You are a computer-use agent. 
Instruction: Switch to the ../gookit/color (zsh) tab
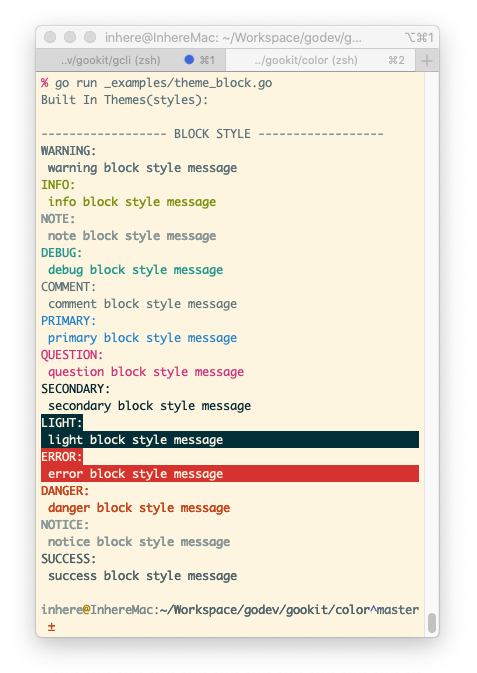pos(320,60)
